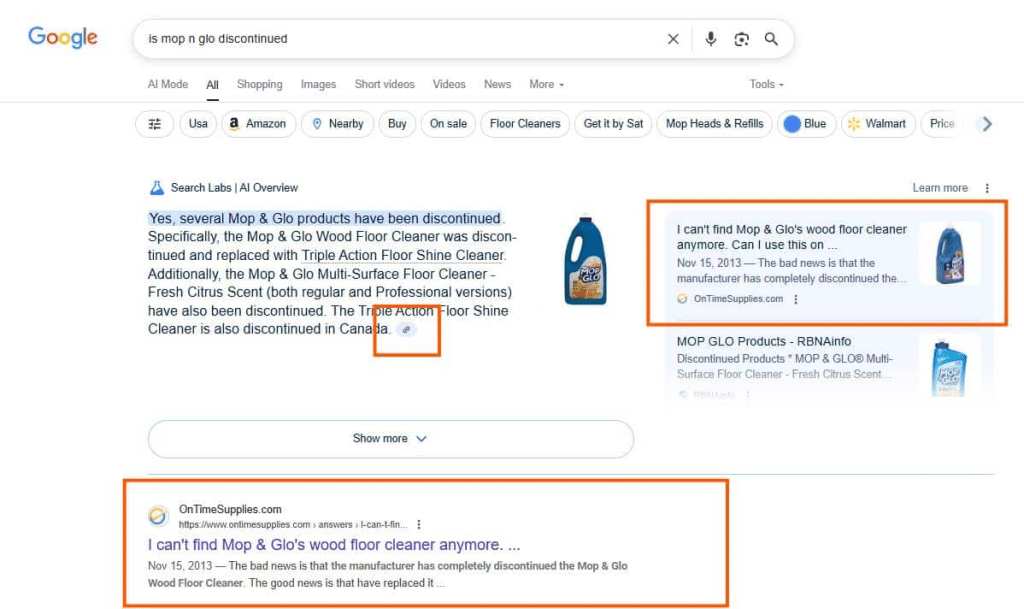Switch to the News tab
The height and width of the screenshot is (609, 1024).
(498, 84)
